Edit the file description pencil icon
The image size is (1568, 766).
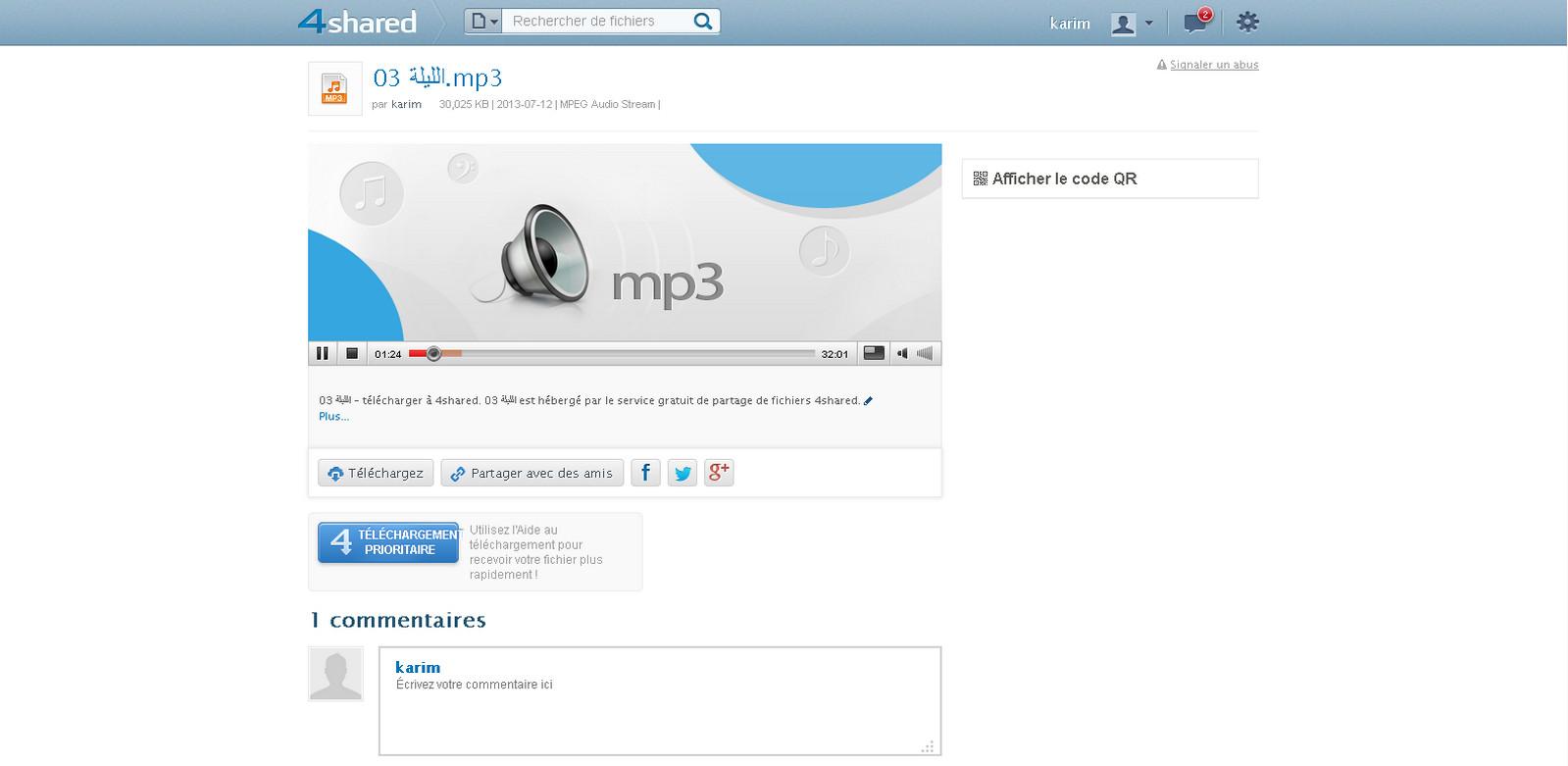coord(868,400)
